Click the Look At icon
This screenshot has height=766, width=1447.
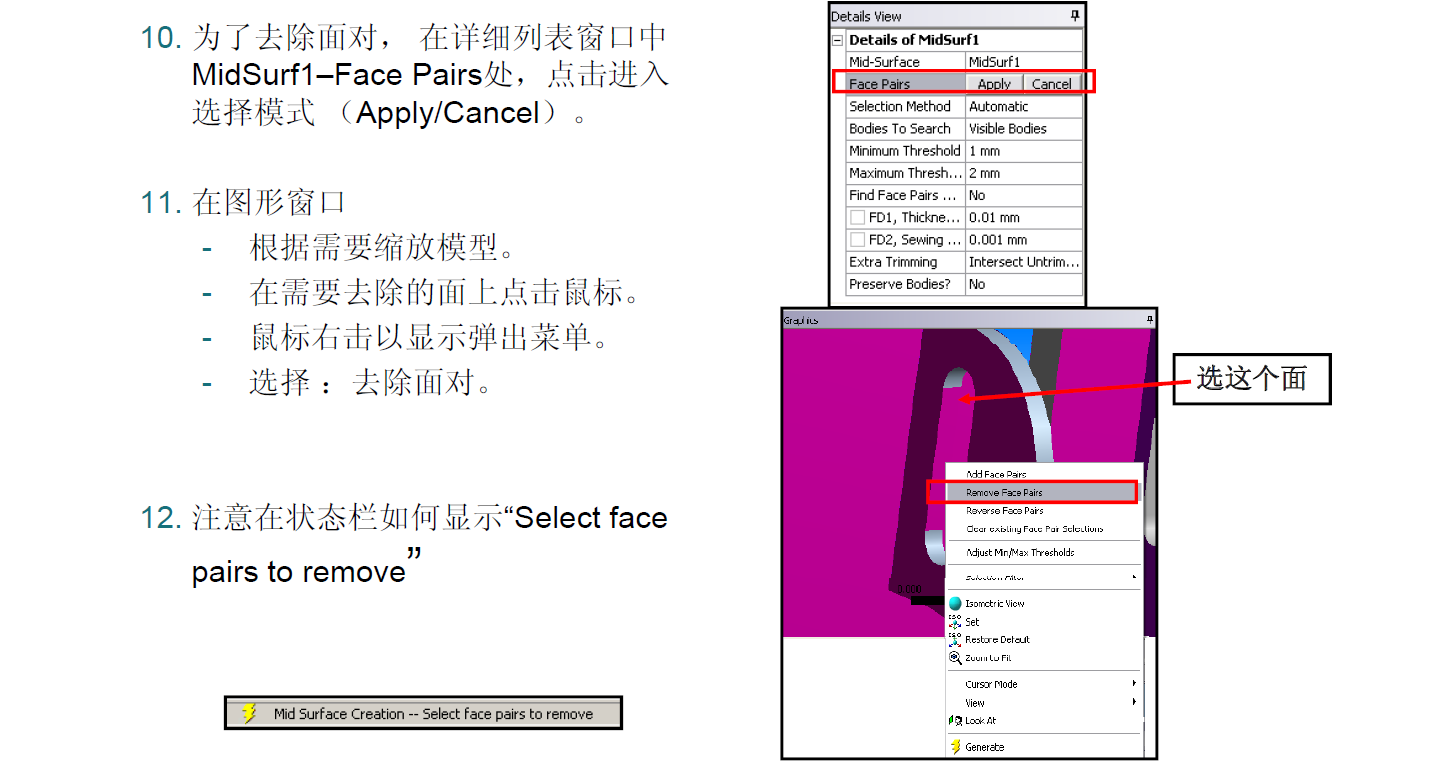pyautogui.click(x=955, y=721)
